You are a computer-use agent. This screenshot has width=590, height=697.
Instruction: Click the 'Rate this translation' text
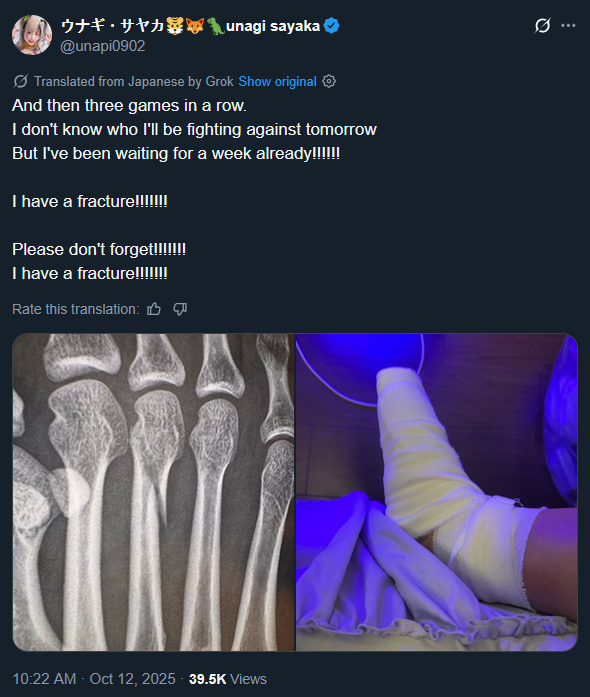click(x=76, y=309)
